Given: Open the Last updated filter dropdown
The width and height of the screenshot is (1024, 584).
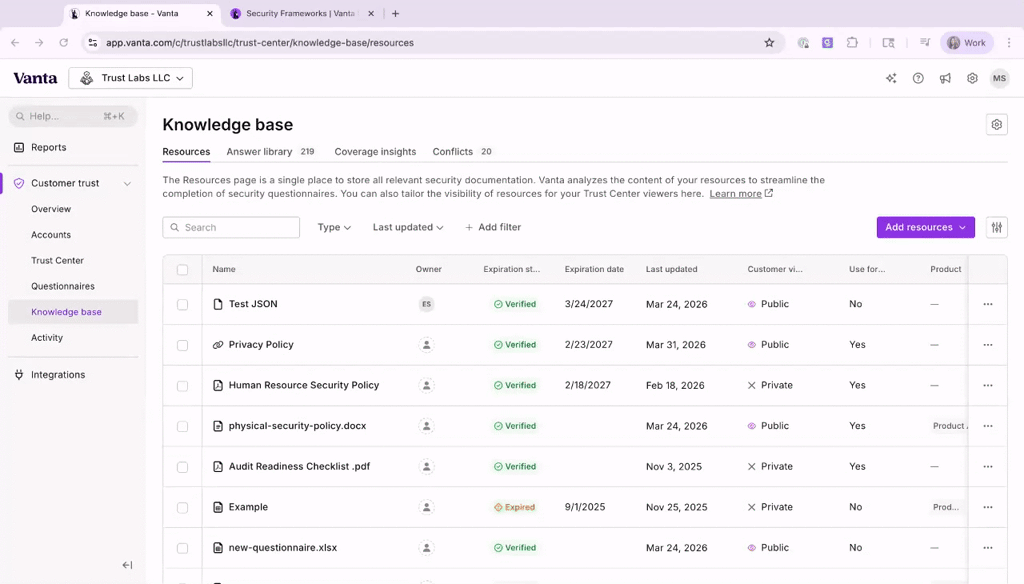Looking at the screenshot, I should (408, 227).
